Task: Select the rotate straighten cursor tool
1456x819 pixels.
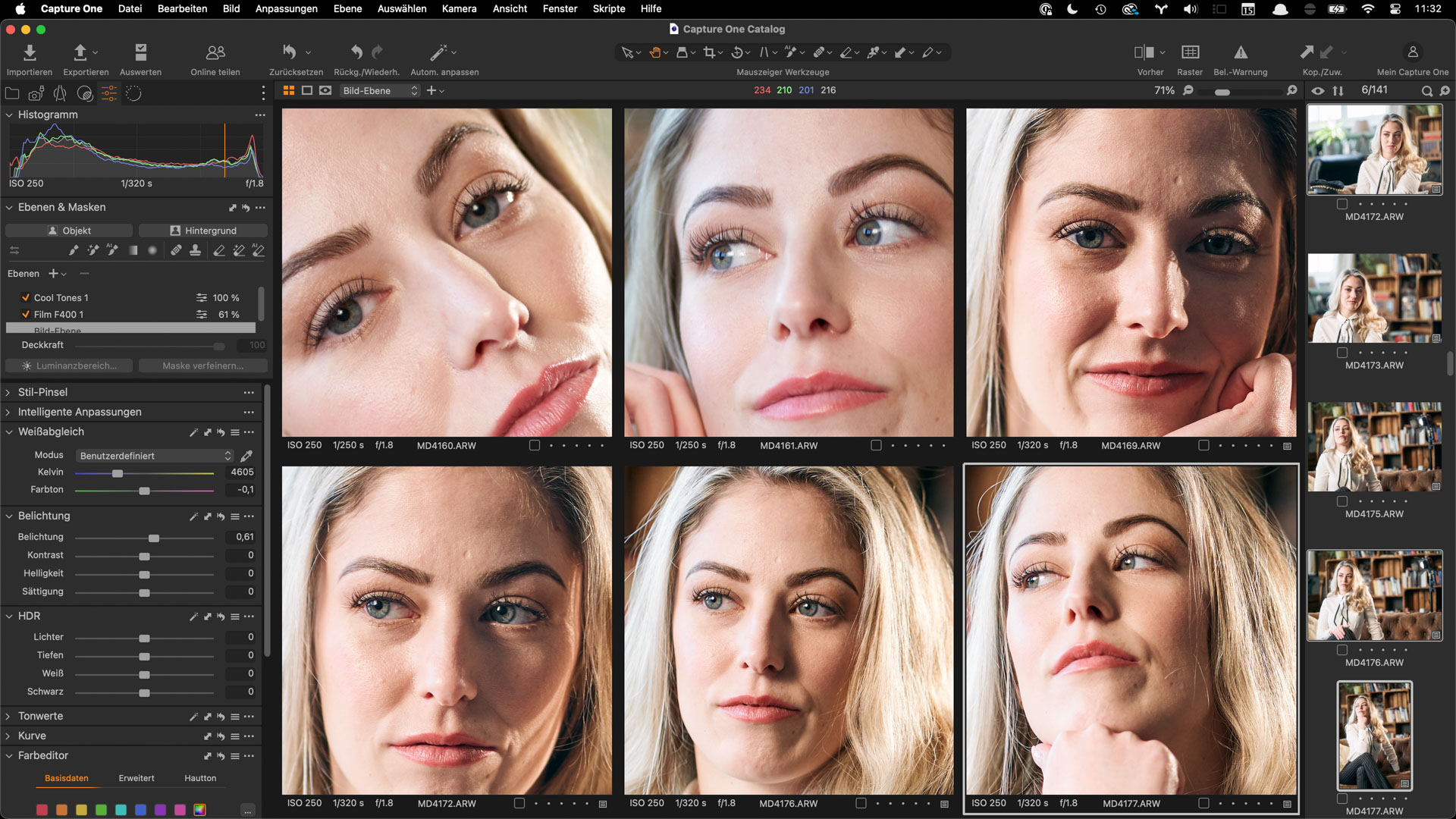Action: [x=736, y=52]
